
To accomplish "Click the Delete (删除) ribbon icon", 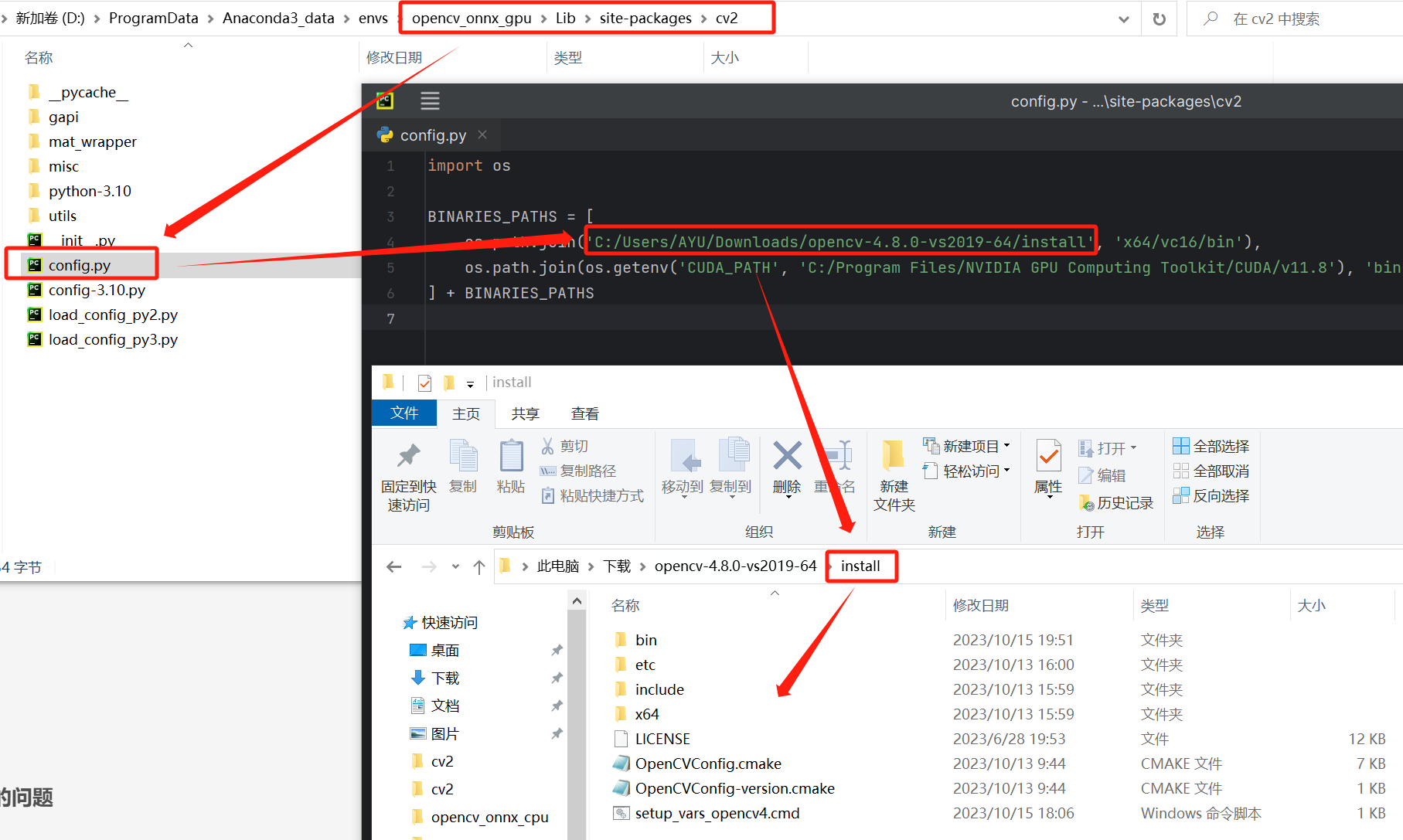I will (787, 457).
